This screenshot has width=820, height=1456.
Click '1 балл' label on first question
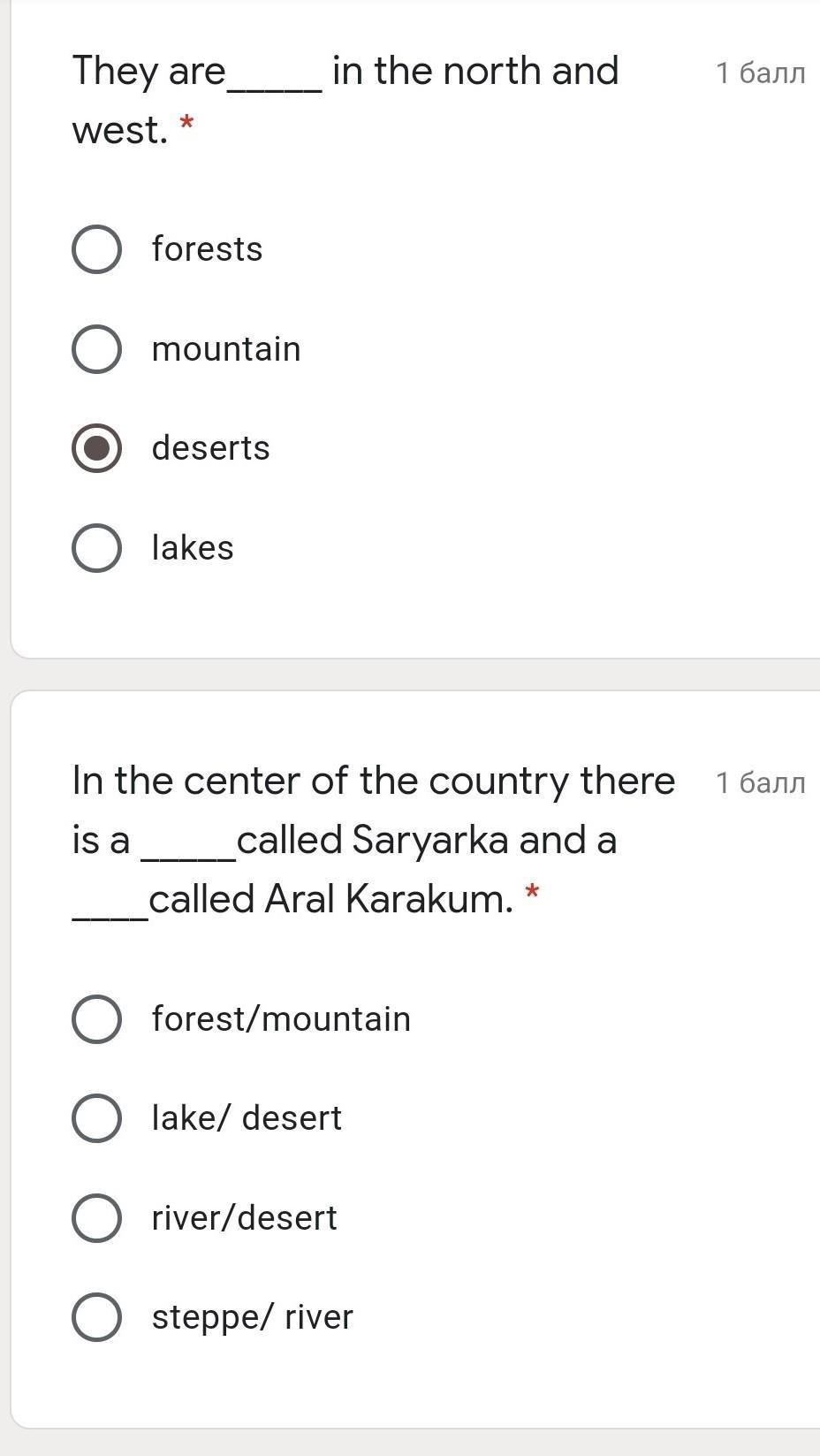pyautogui.click(x=761, y=72)
